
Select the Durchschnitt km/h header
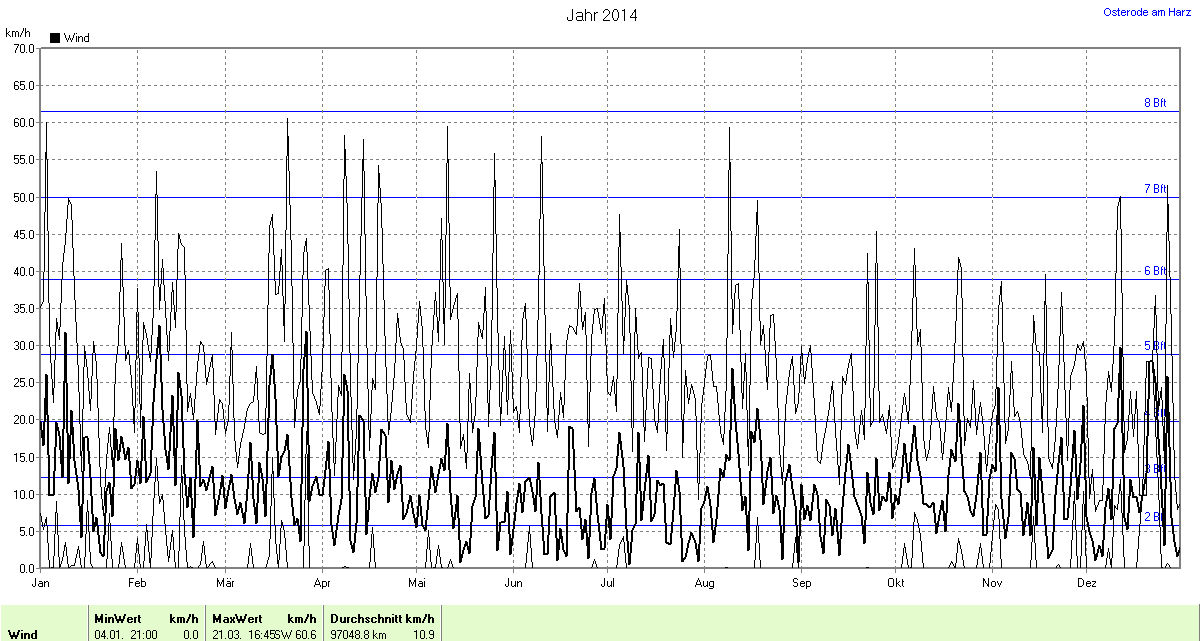coord(382,618)
